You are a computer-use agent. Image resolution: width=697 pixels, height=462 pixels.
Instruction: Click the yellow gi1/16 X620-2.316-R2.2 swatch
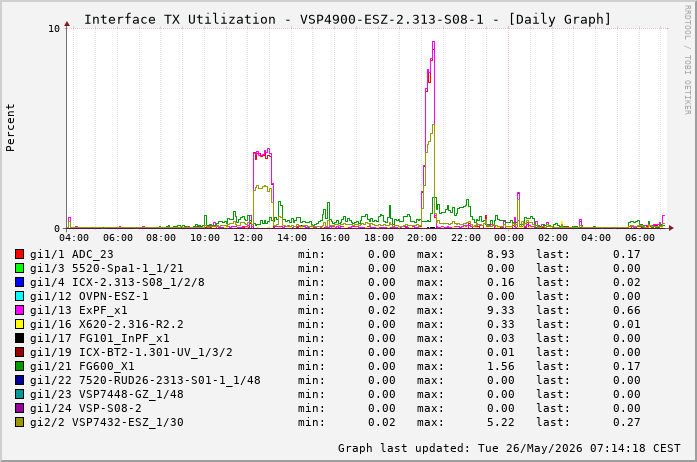pos(19,324)
